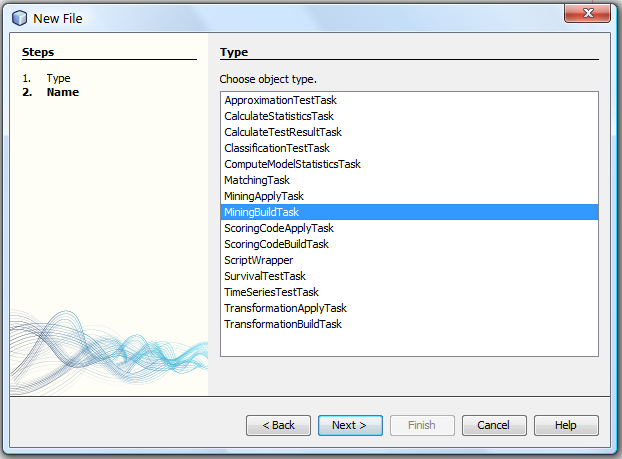
Task: Proceed with the Next button
Action: click(350, 425)
